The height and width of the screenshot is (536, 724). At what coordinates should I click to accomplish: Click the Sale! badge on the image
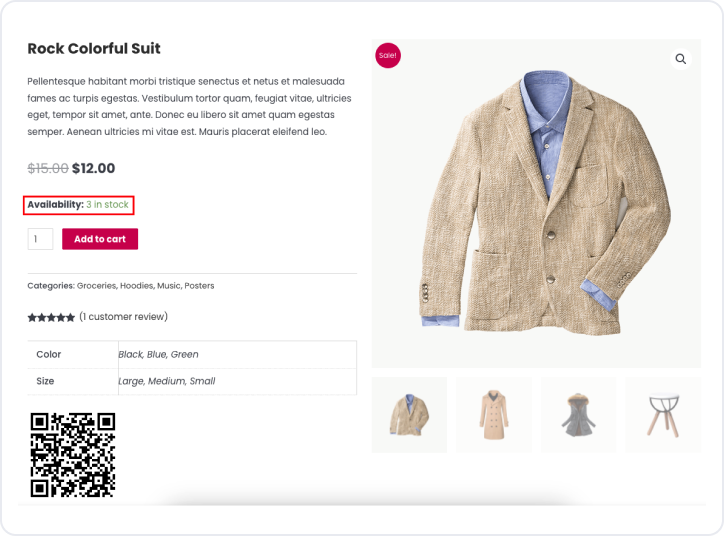[387, 56]
